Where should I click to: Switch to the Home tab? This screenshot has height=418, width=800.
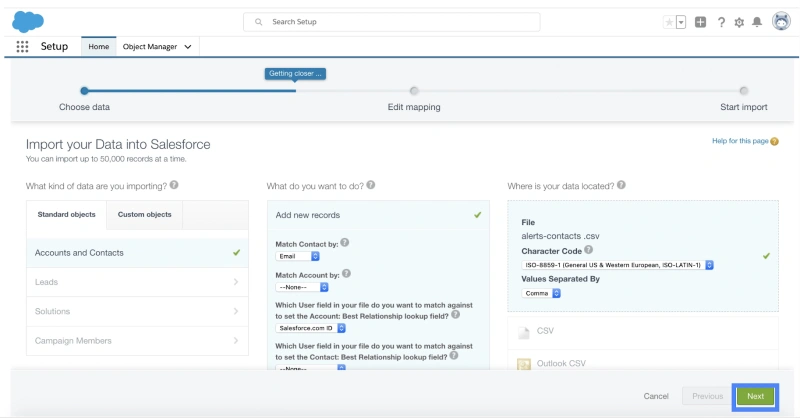point(98,46)
